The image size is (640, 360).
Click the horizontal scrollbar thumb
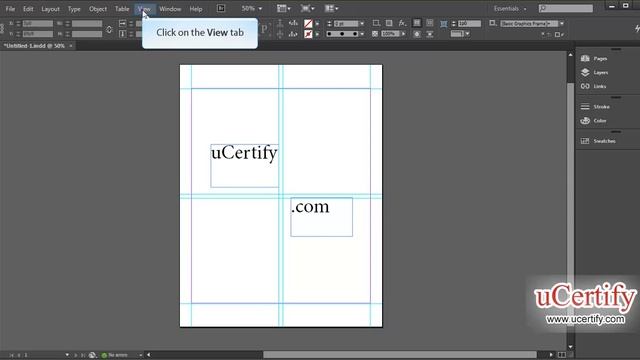400,355
